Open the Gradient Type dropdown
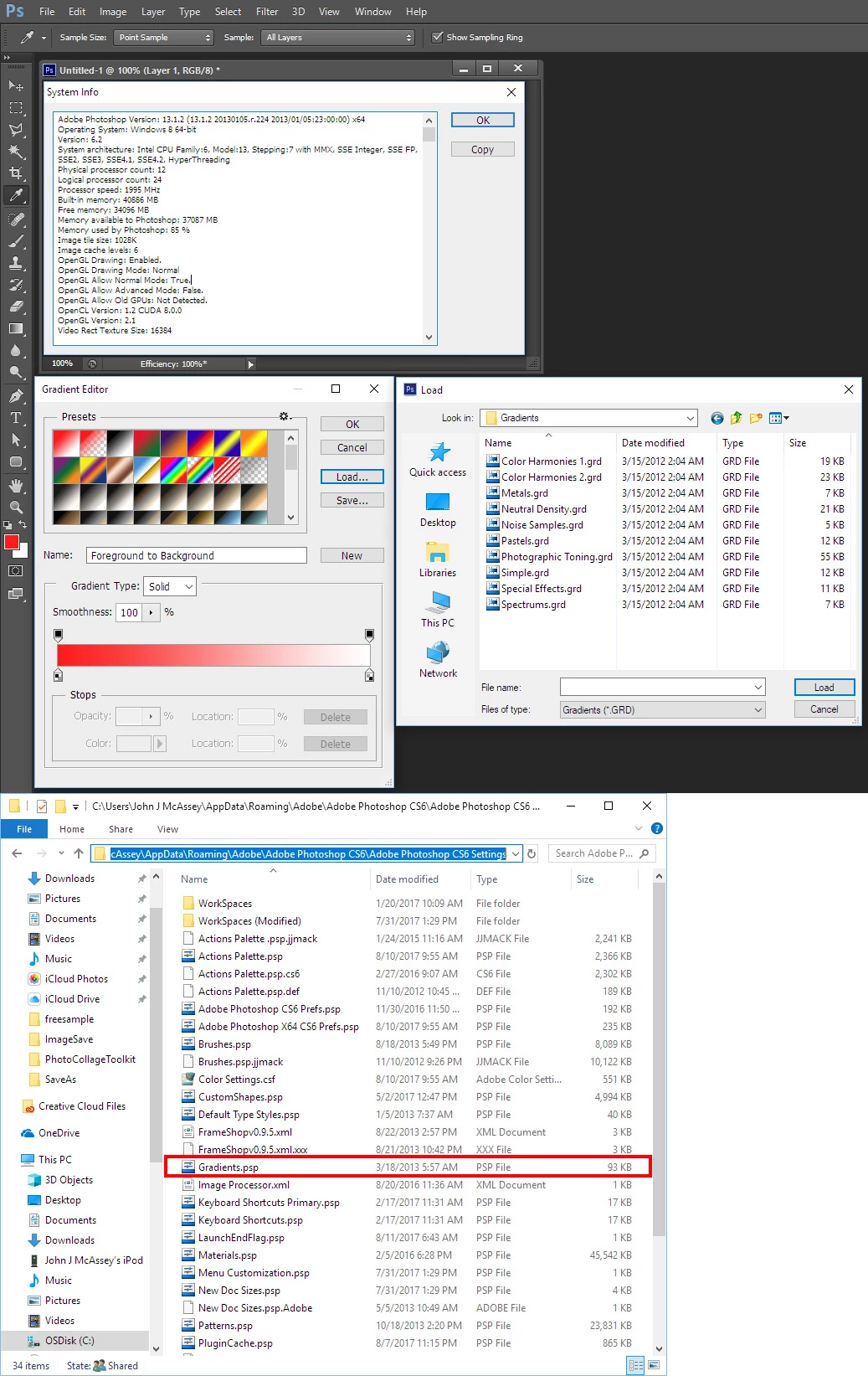Image resolution: width=868 pixels, height=1376 pixels. (170, 586)
